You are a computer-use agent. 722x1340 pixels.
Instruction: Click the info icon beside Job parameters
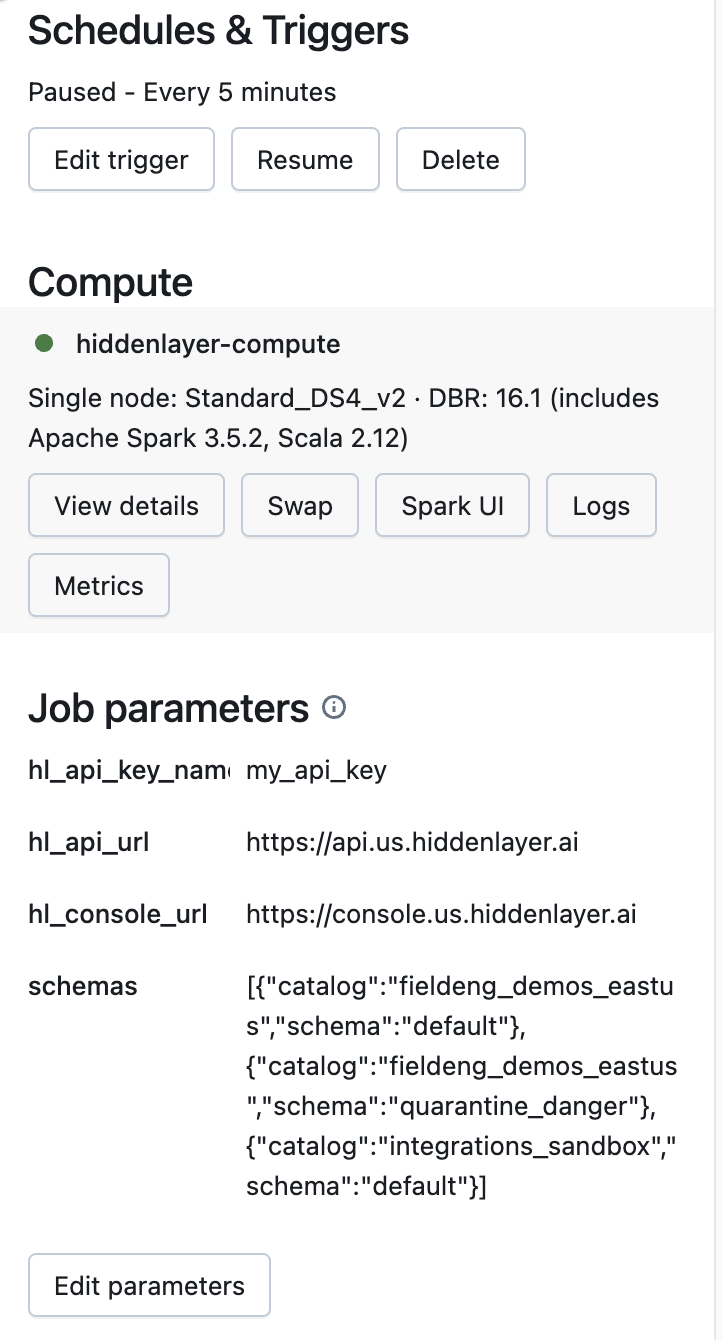[x=334, y=708]
